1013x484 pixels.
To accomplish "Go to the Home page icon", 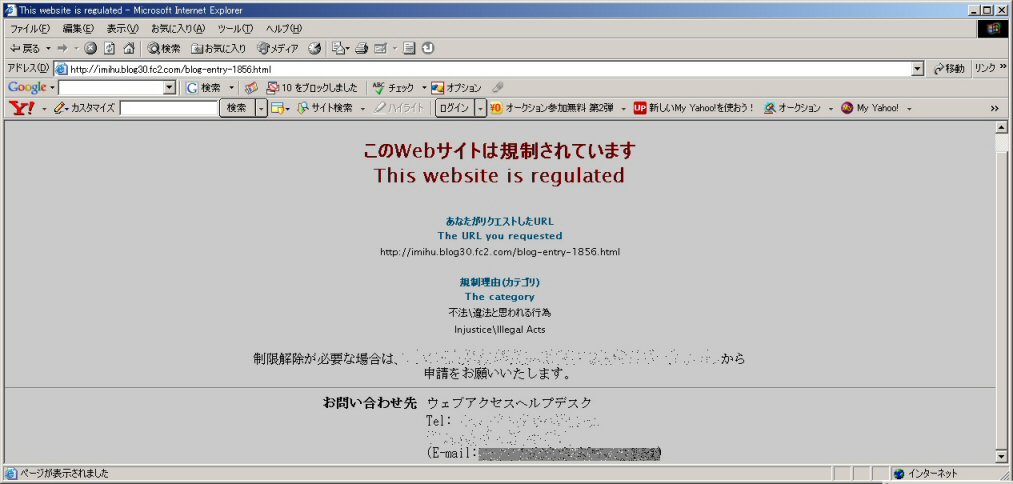I will click(128, 48).
